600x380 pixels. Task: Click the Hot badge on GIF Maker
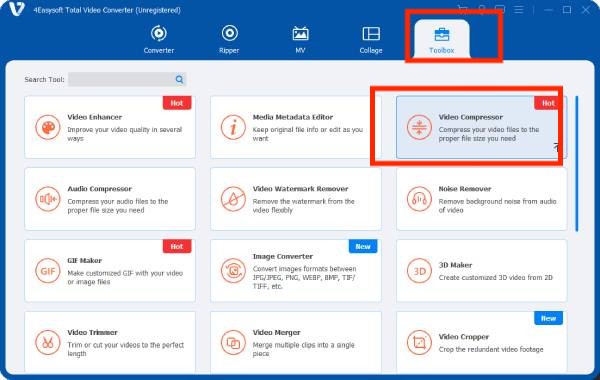tap(177, 246)
